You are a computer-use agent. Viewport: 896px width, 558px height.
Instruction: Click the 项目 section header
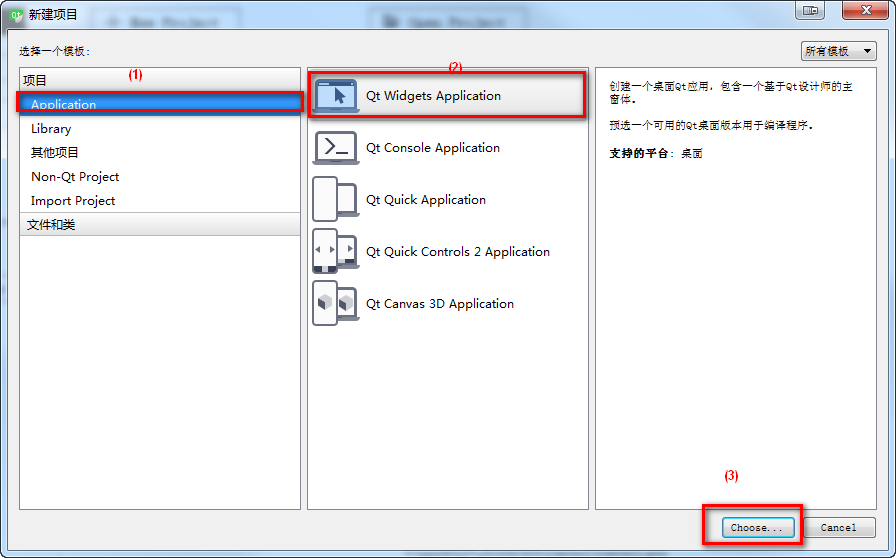click(160, 80)
